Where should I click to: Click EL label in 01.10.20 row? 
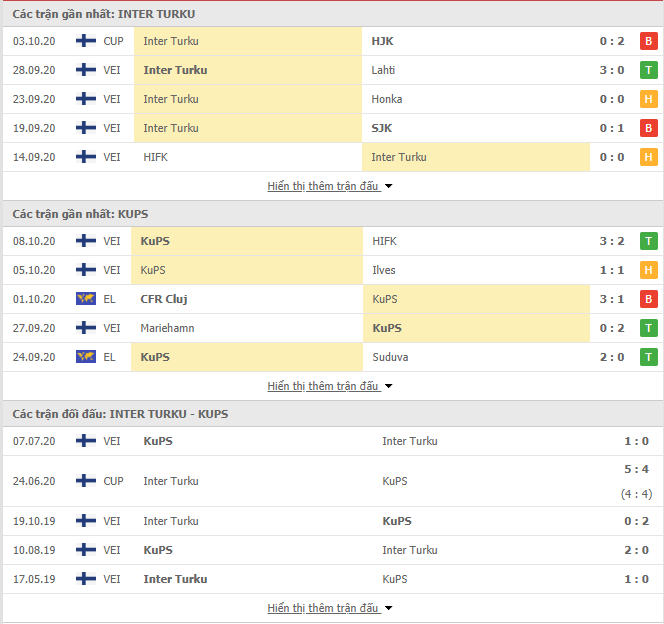pos(109,299)
